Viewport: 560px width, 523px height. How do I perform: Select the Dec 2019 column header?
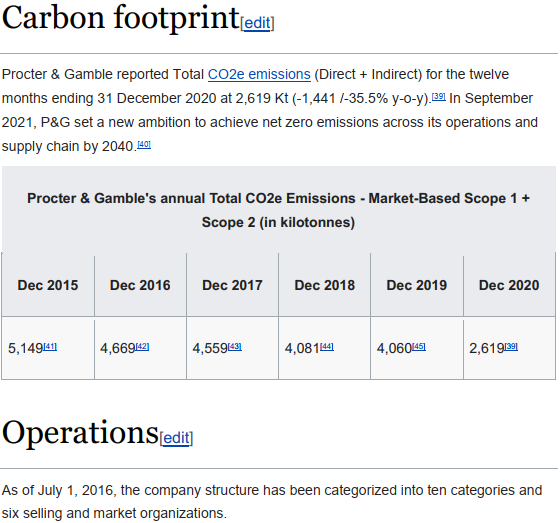tap(417, 285)
